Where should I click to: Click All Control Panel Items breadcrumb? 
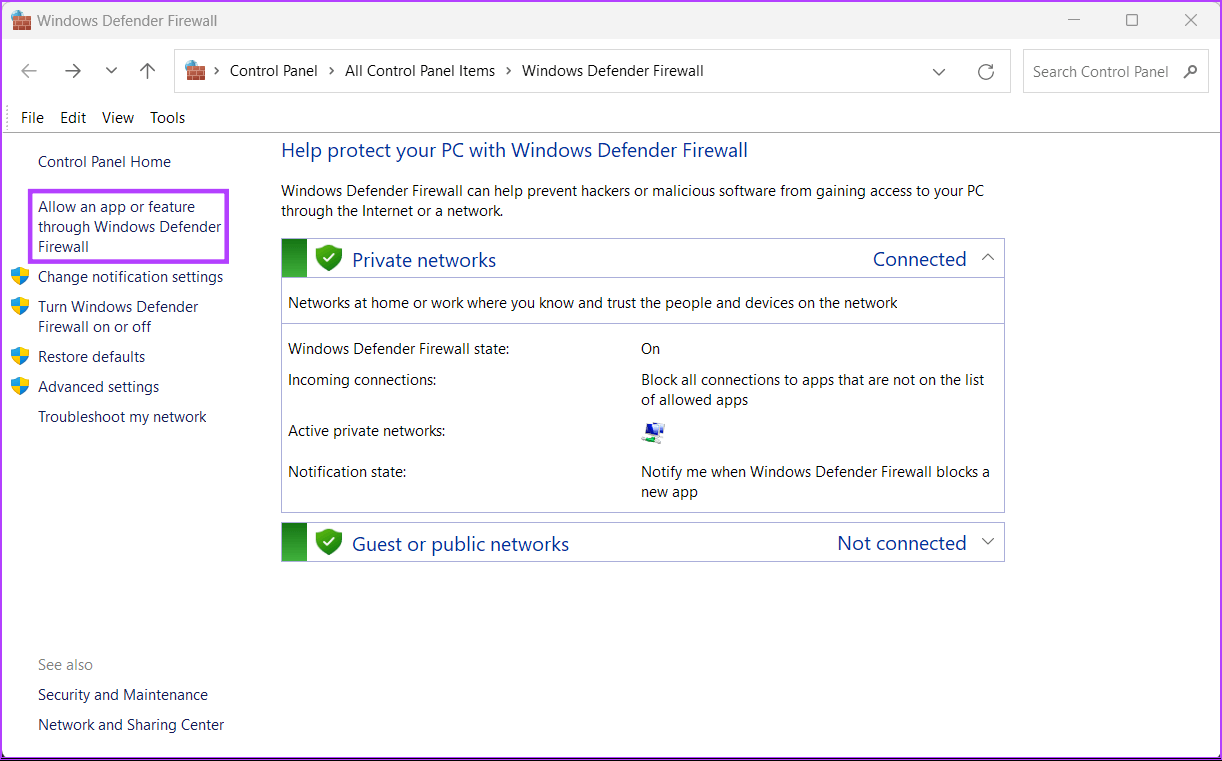[x=420, y=71]
